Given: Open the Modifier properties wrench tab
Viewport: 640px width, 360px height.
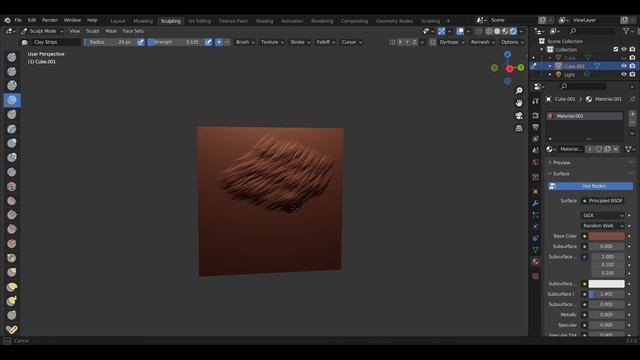Looking at the screenshot, I should [x=536, y=203].
